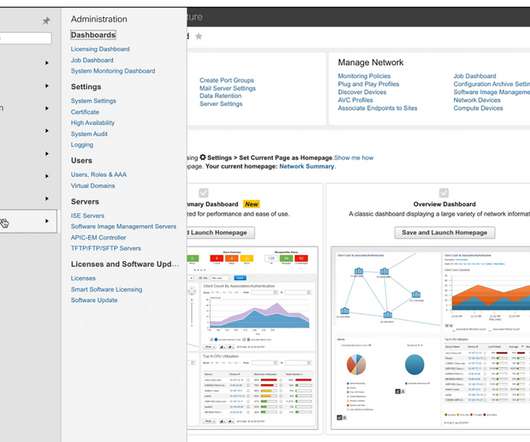Expand the second sidebar menu arrow
This screenshot has height=442, width=530.
point(47,86)
